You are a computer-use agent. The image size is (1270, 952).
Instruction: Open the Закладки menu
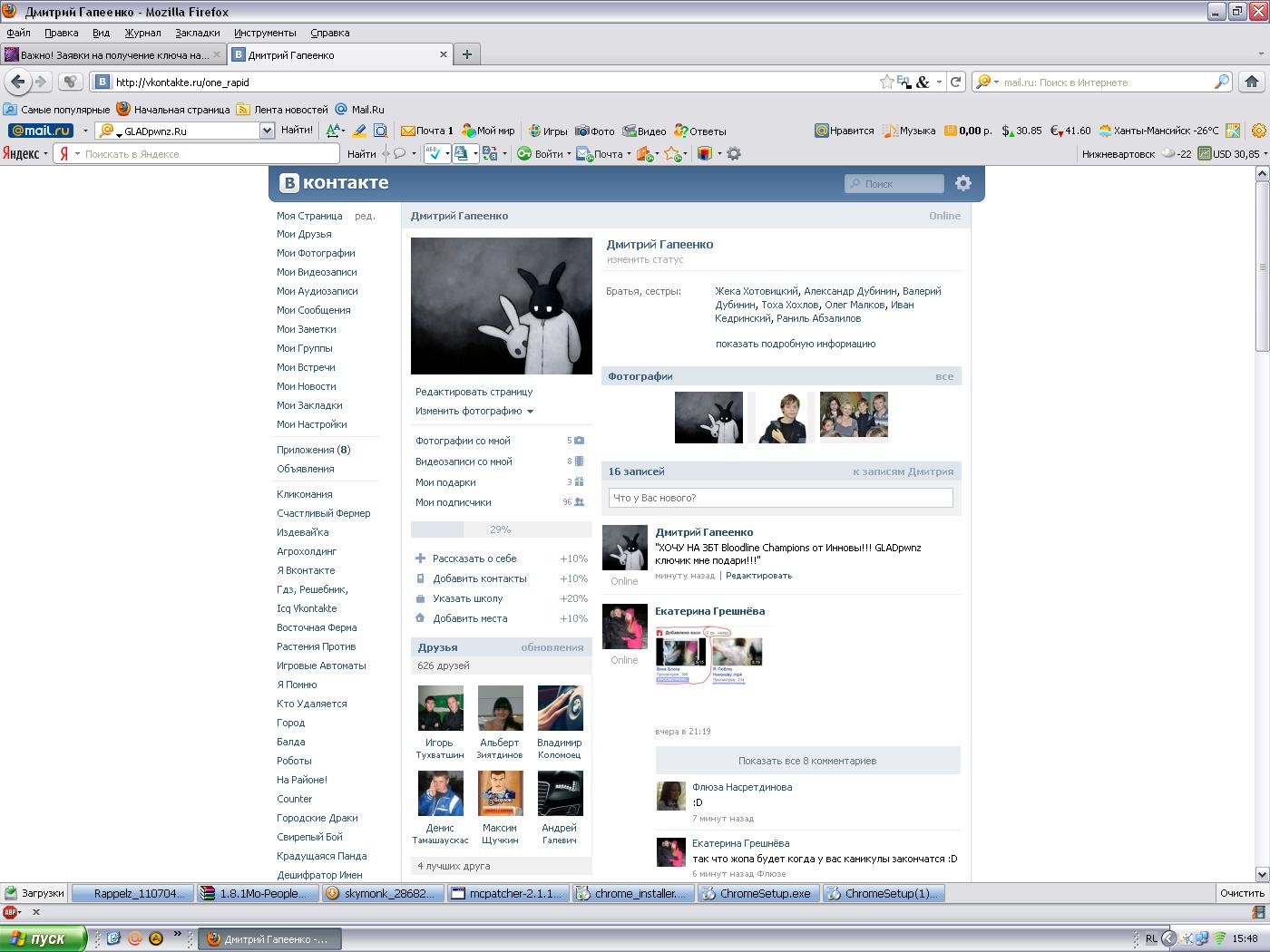pos(197,33)
